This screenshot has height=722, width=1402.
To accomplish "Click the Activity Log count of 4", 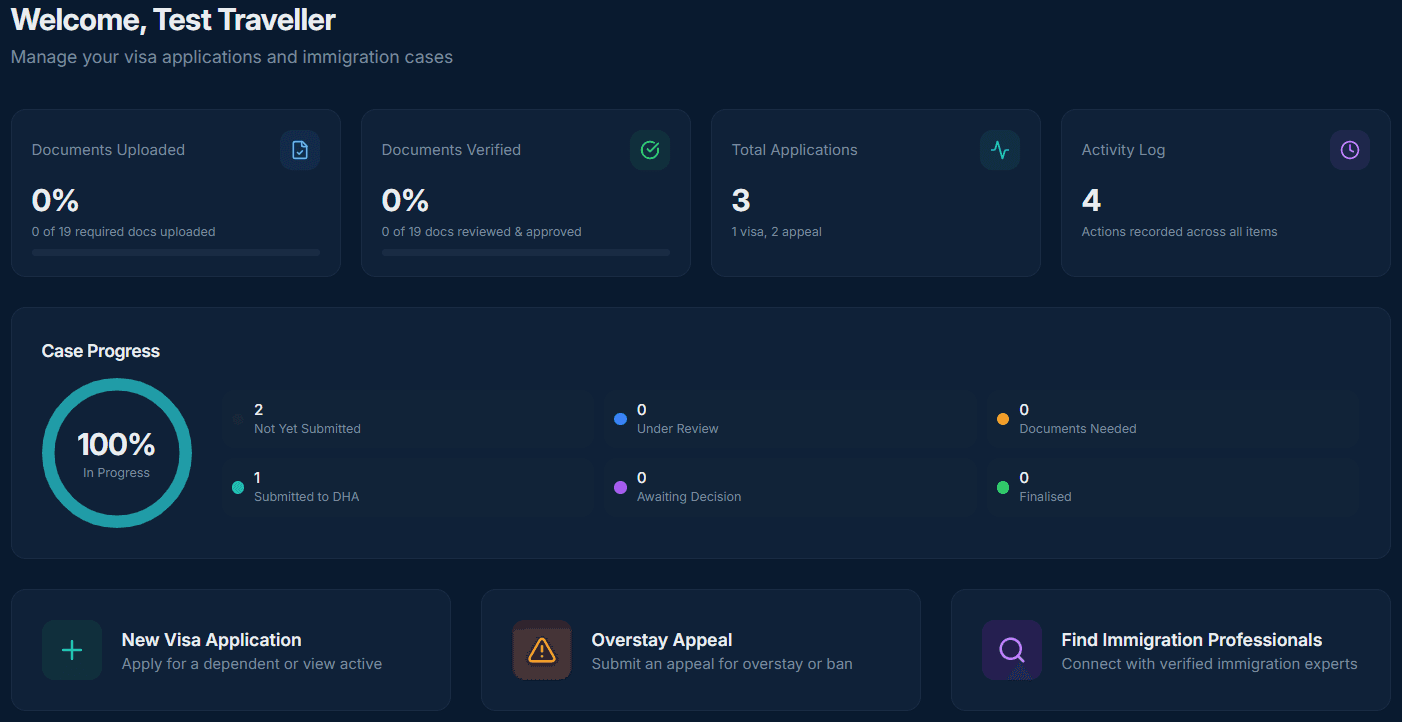I will [1091, 201].
